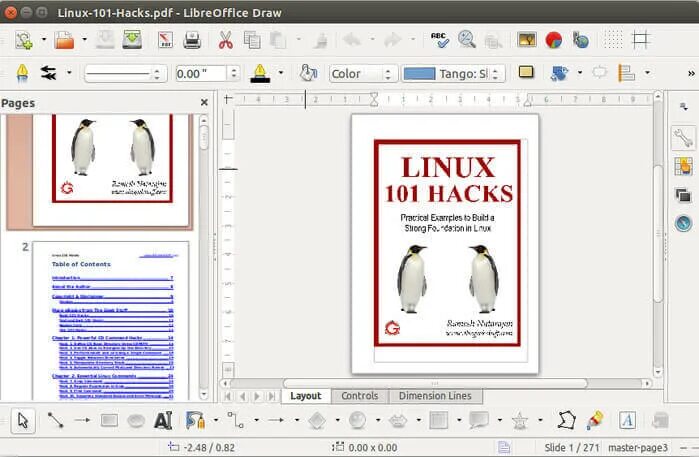
Task: Open the Alignment dropdown arrow
Action: point(647,73)
